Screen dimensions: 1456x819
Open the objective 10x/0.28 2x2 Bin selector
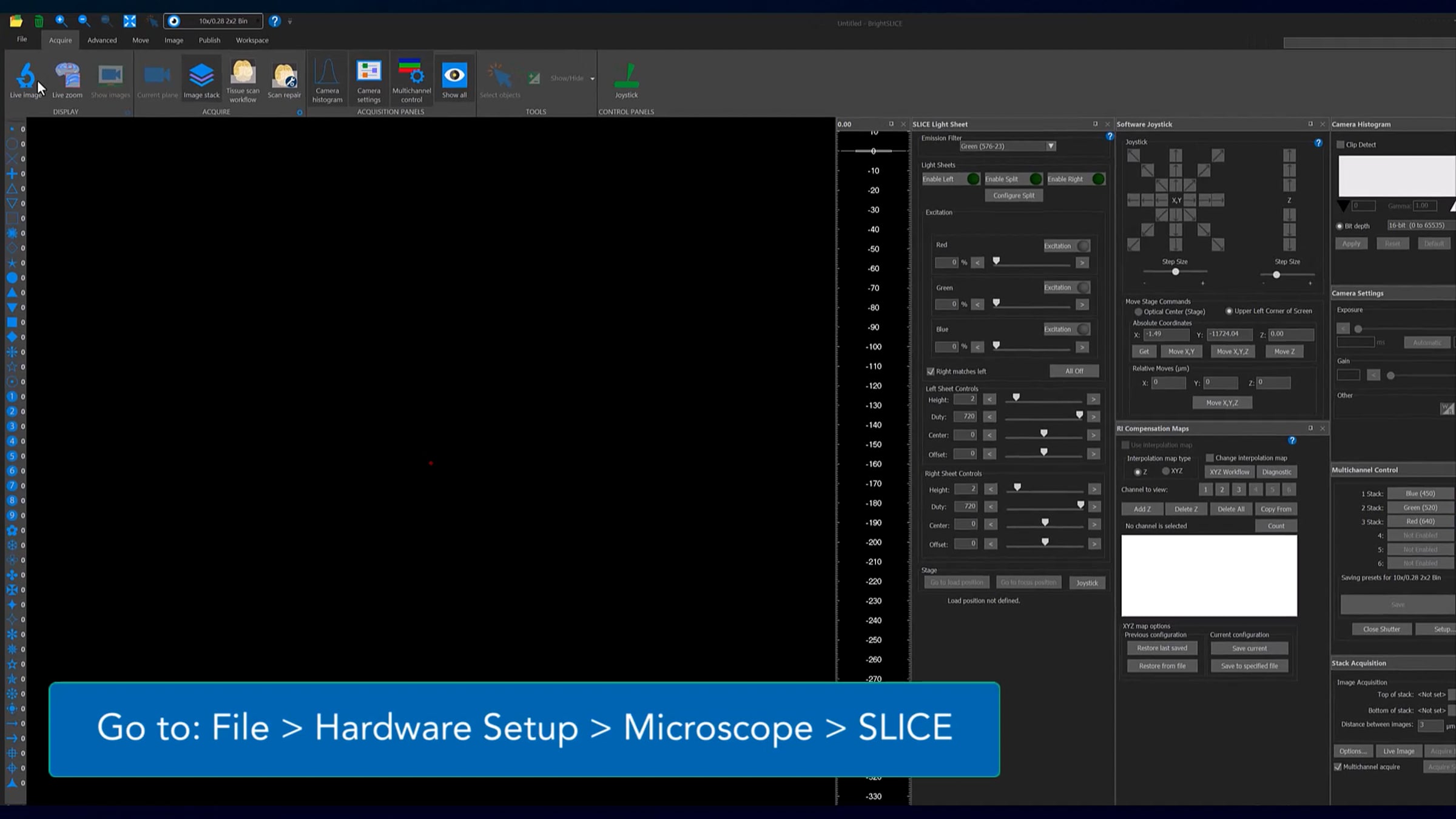click(213, 21)
